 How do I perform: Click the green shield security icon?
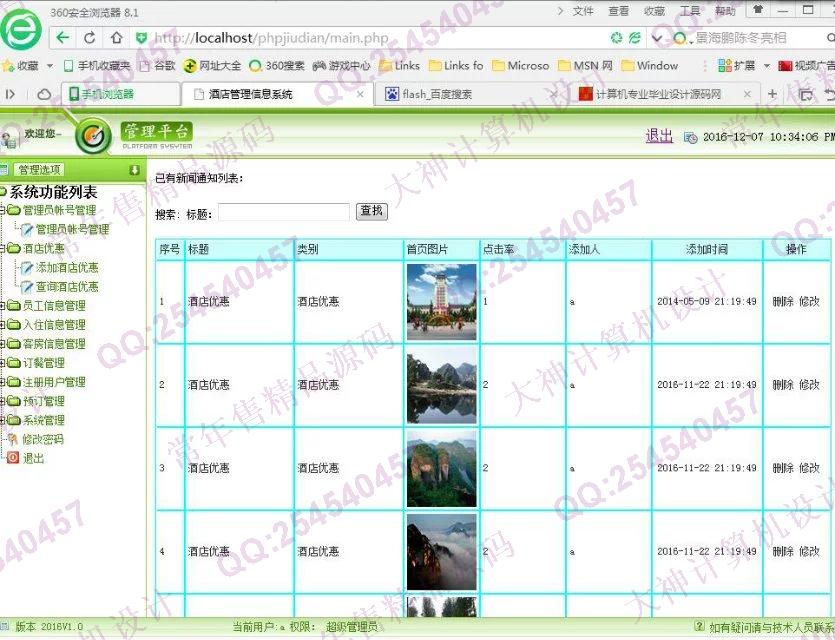(x=141, y=38)
